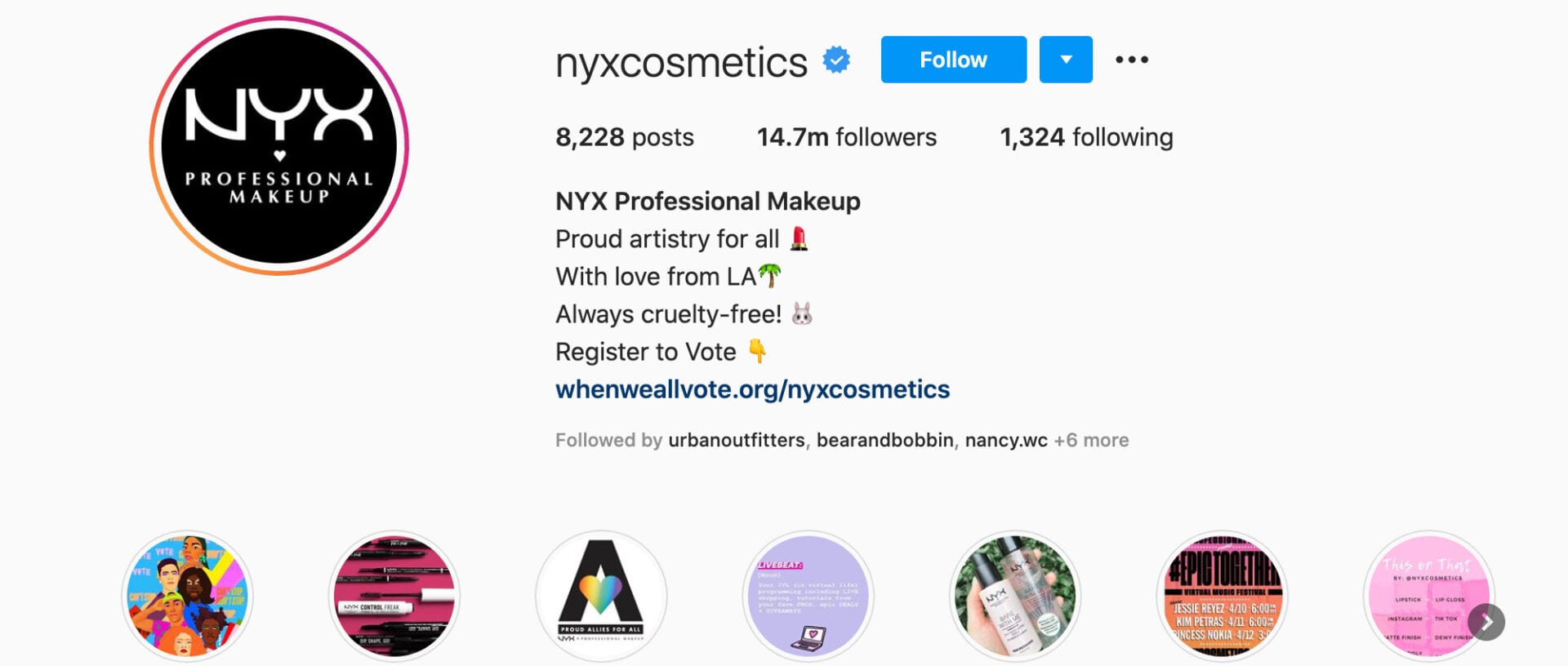This screenshot has width=1568, height=666.
Task: Open the Epic Together music festival highlight
Action: pyautogui.click(x=1223, y=597)
